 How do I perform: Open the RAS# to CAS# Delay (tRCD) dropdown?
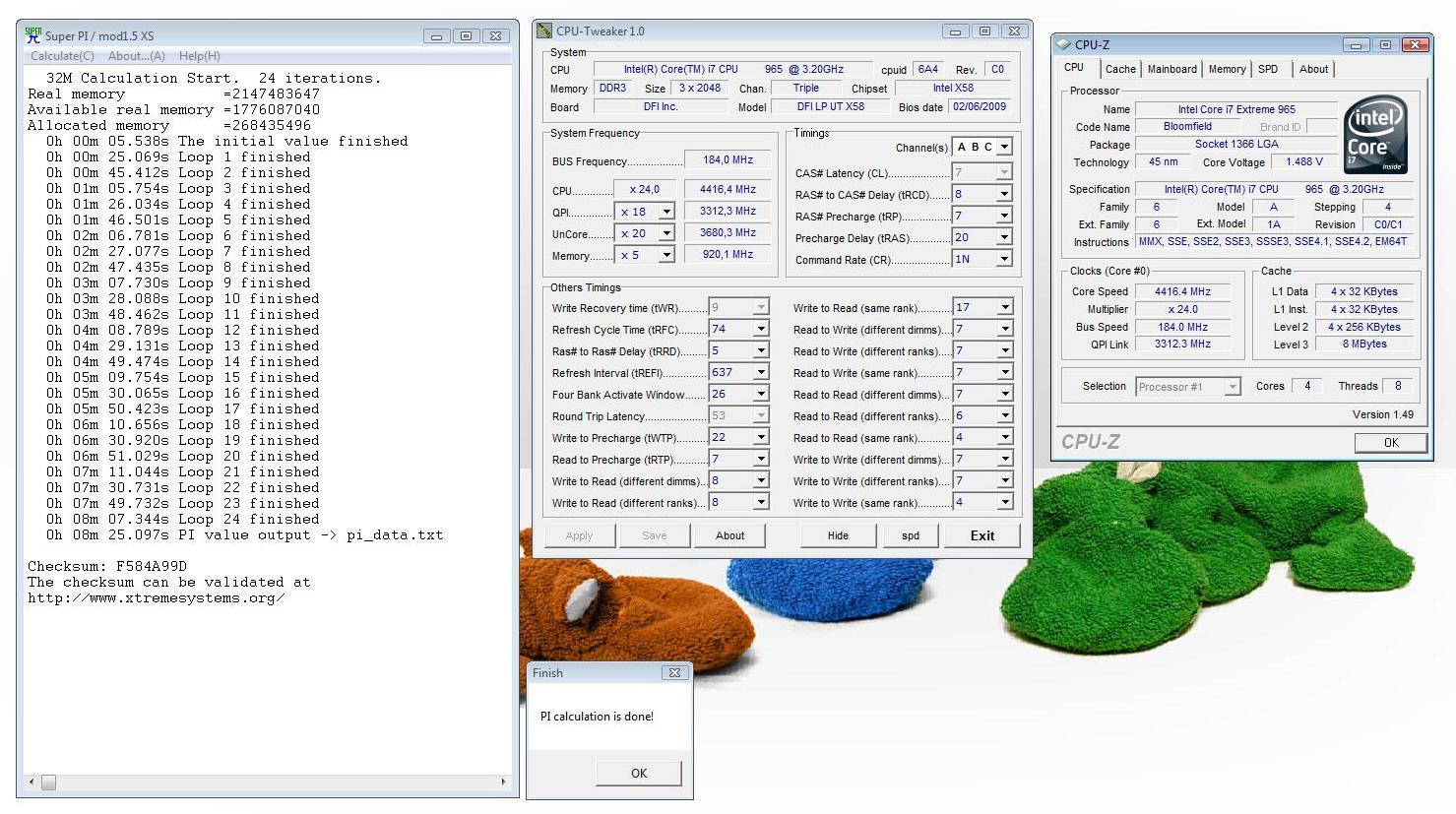pos(1004,195)
